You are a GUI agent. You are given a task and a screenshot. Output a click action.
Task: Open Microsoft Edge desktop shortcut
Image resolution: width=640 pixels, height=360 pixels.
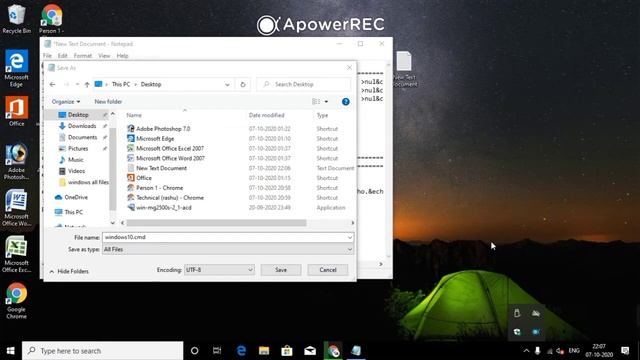click(x=16, y=68)
